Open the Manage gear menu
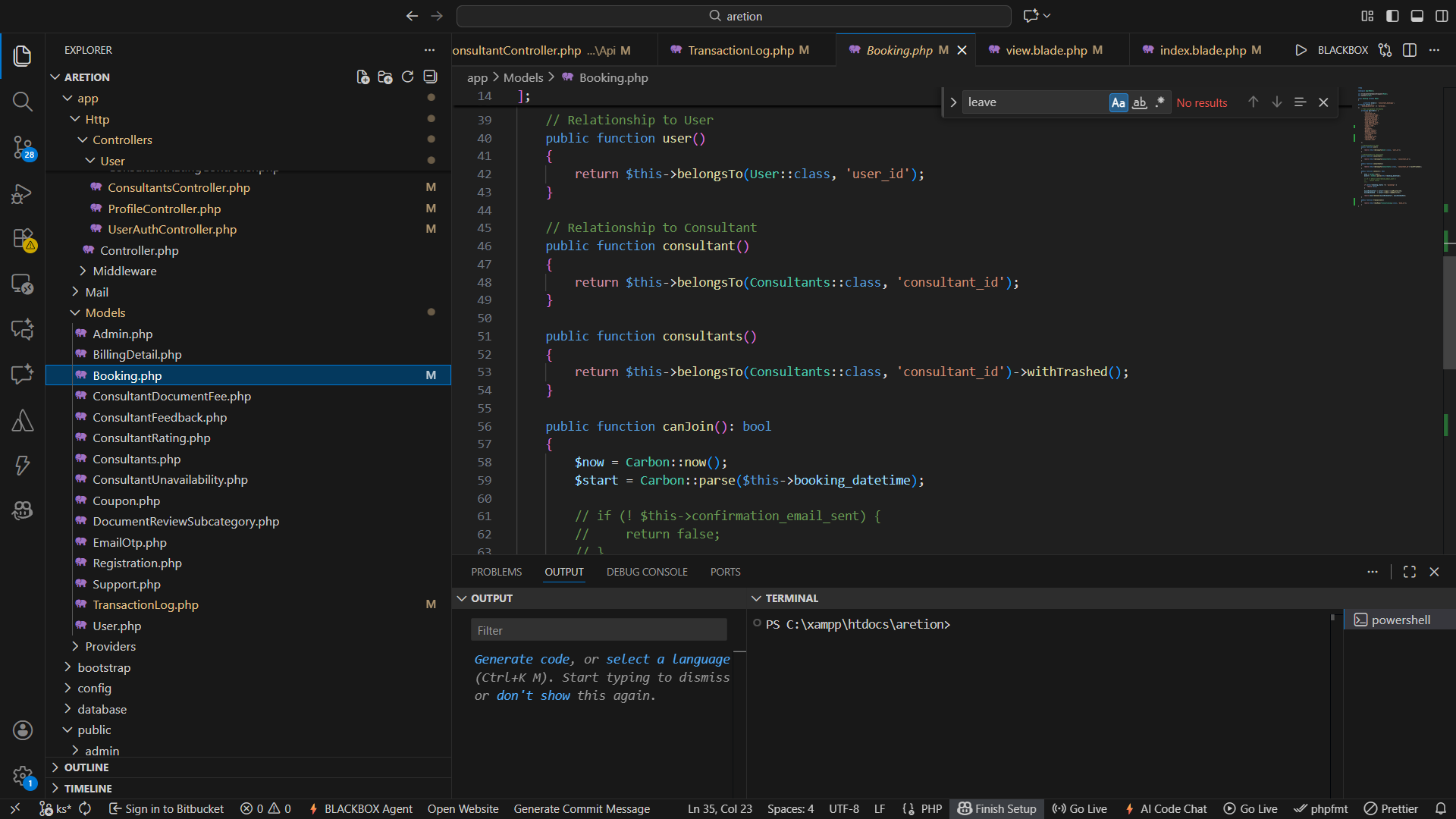The height and width of the screenshot is (819, 1456). tap(22, 775)
